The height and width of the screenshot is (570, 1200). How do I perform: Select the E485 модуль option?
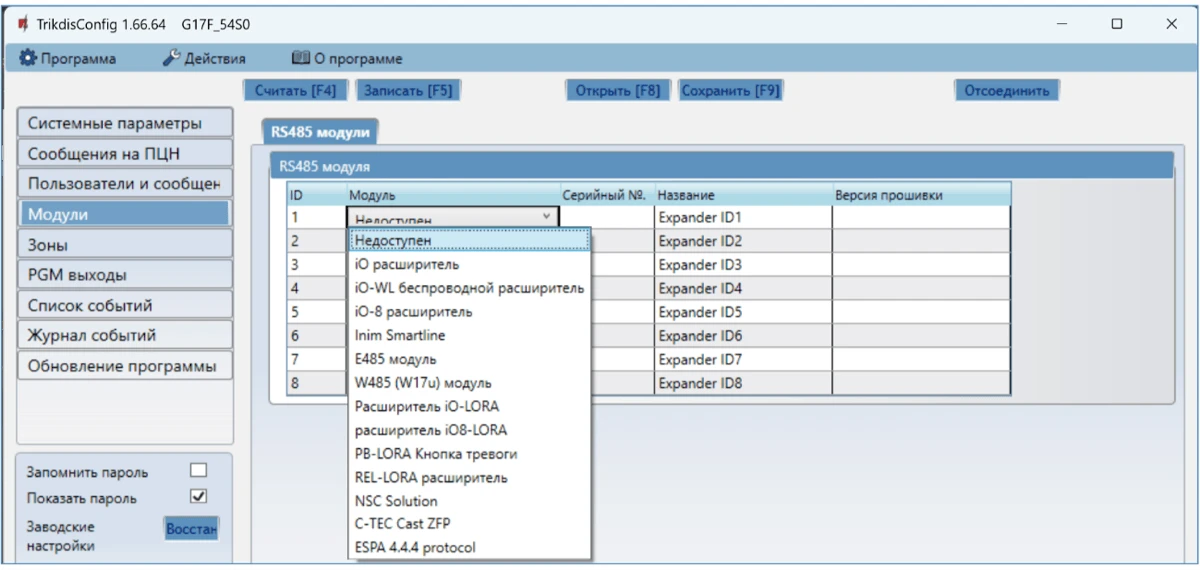395,359
